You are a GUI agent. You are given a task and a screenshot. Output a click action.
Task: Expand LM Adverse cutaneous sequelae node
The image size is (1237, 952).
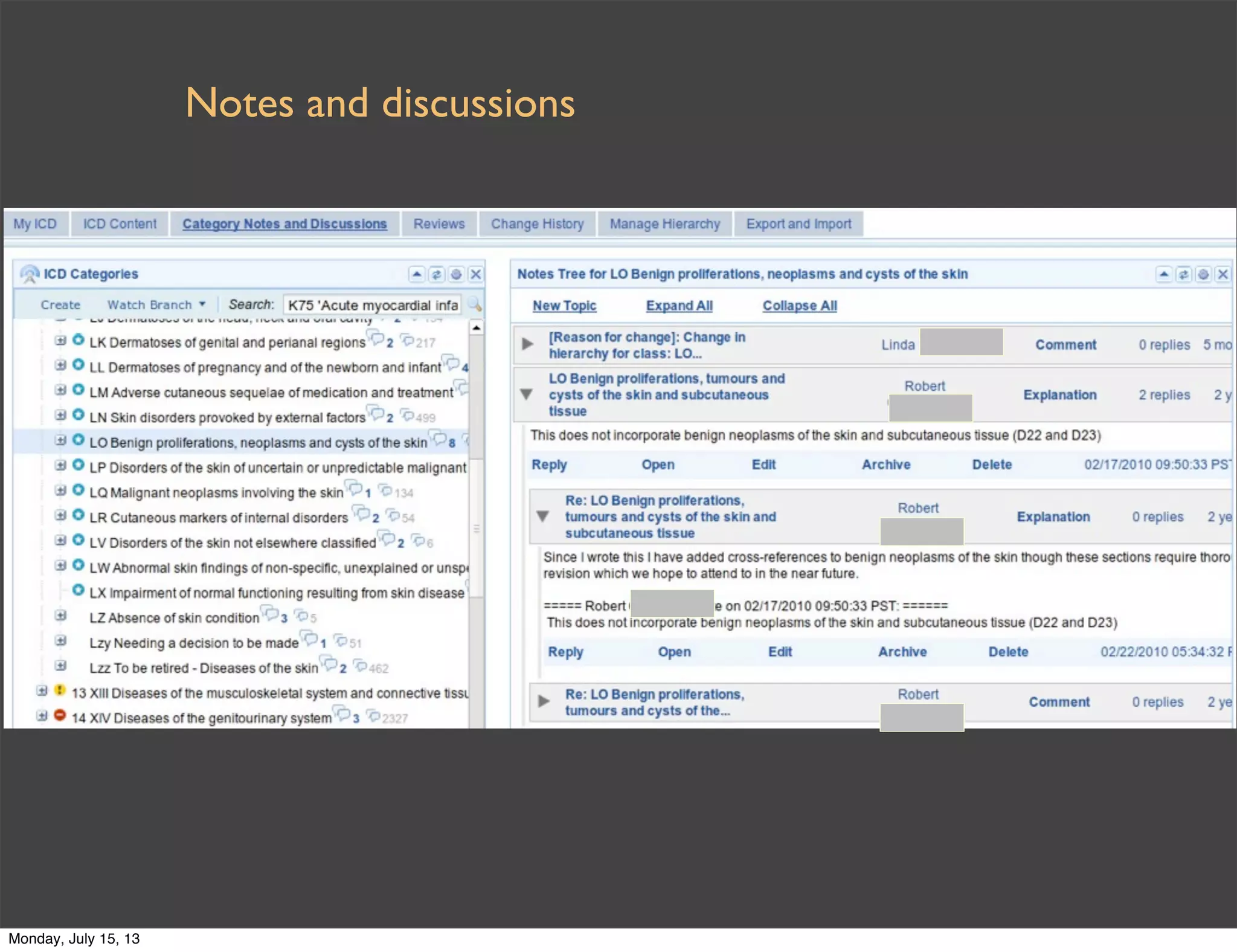coord(60,390)
